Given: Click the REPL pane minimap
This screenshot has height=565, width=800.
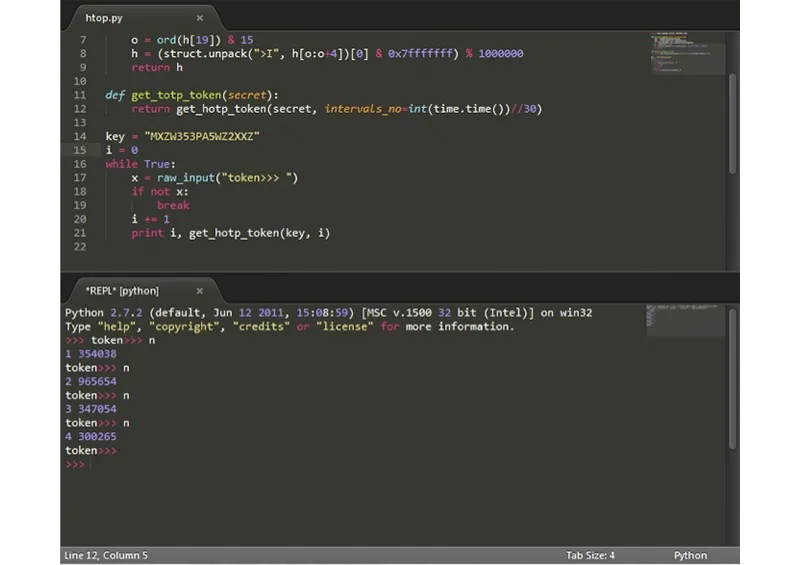Looking at the screenshot, I should (685, 320).
